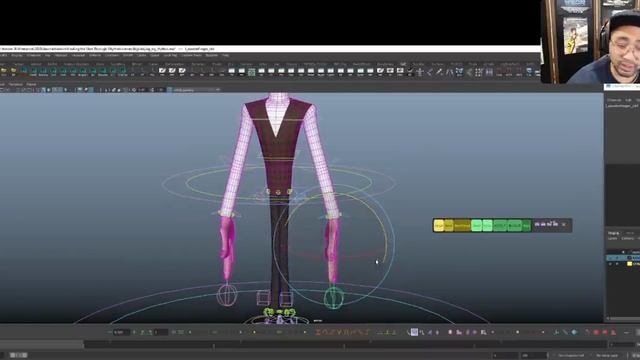This screenshot has width=640, height=360.
Task: Open the Deform menu
Action: pos(95,55)
